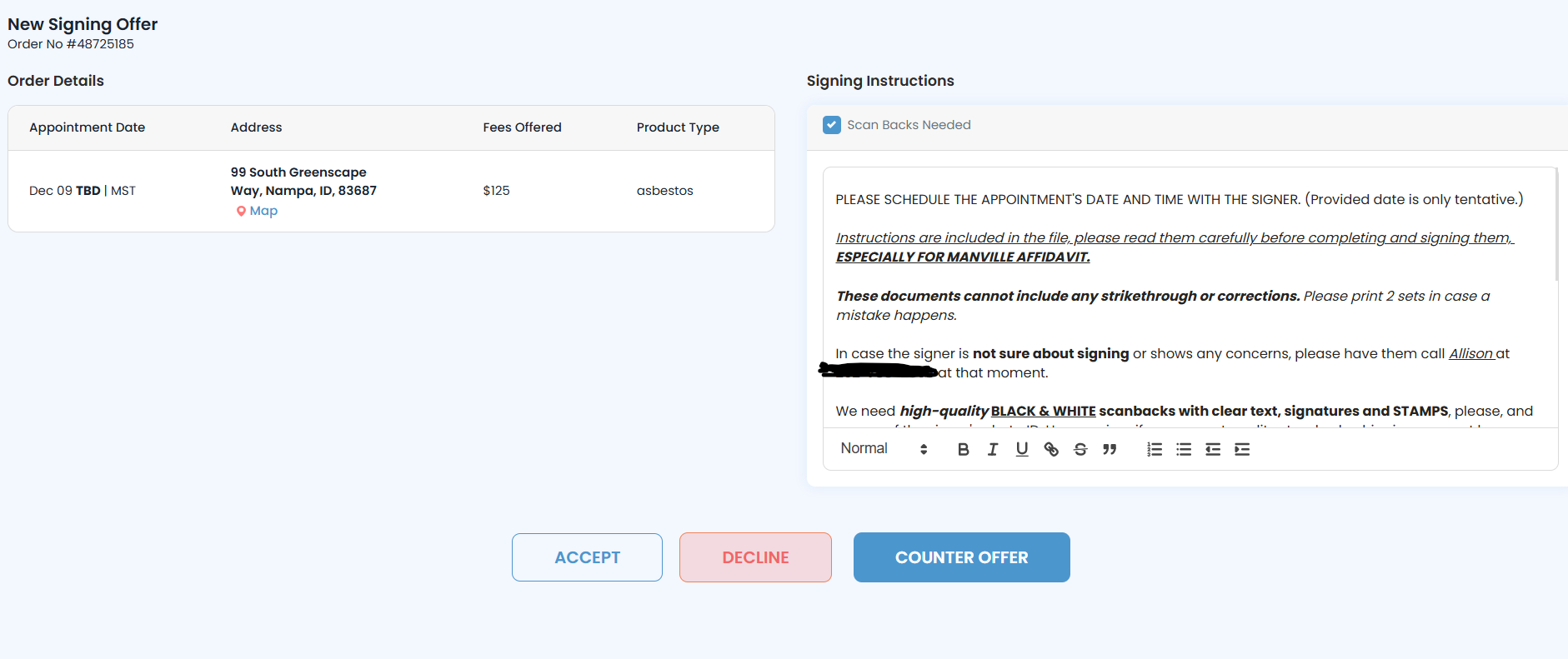The height and width of the screenshot is (659, 1568).
Task: Click the underlined Allison contact name
Action: click(x=1471, y=353)
